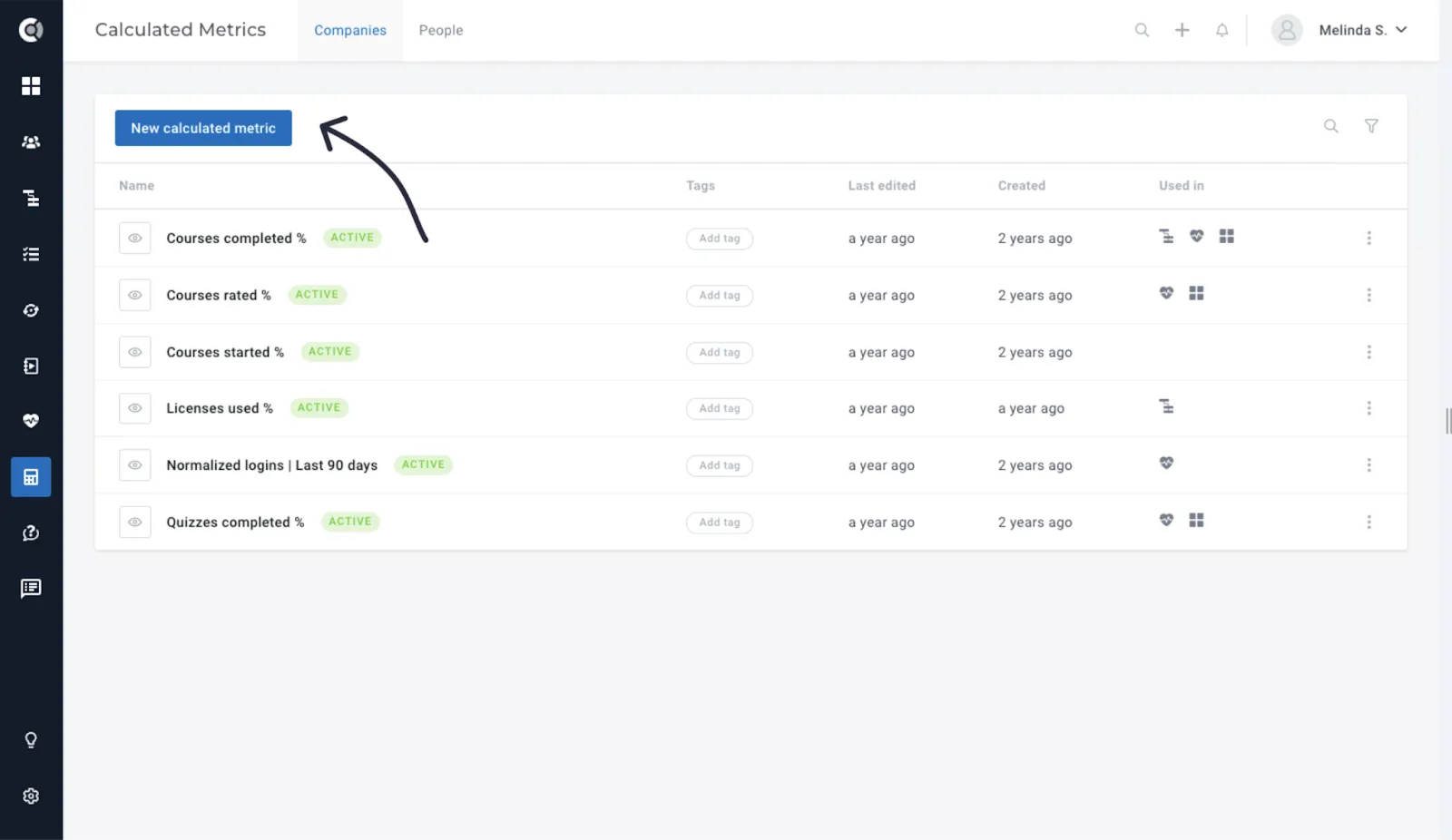1452x840 pixels.
Task: Click the hierarchy icon in the Licenses used % row
Action: pyautogui.click(x=1167, y=406)
